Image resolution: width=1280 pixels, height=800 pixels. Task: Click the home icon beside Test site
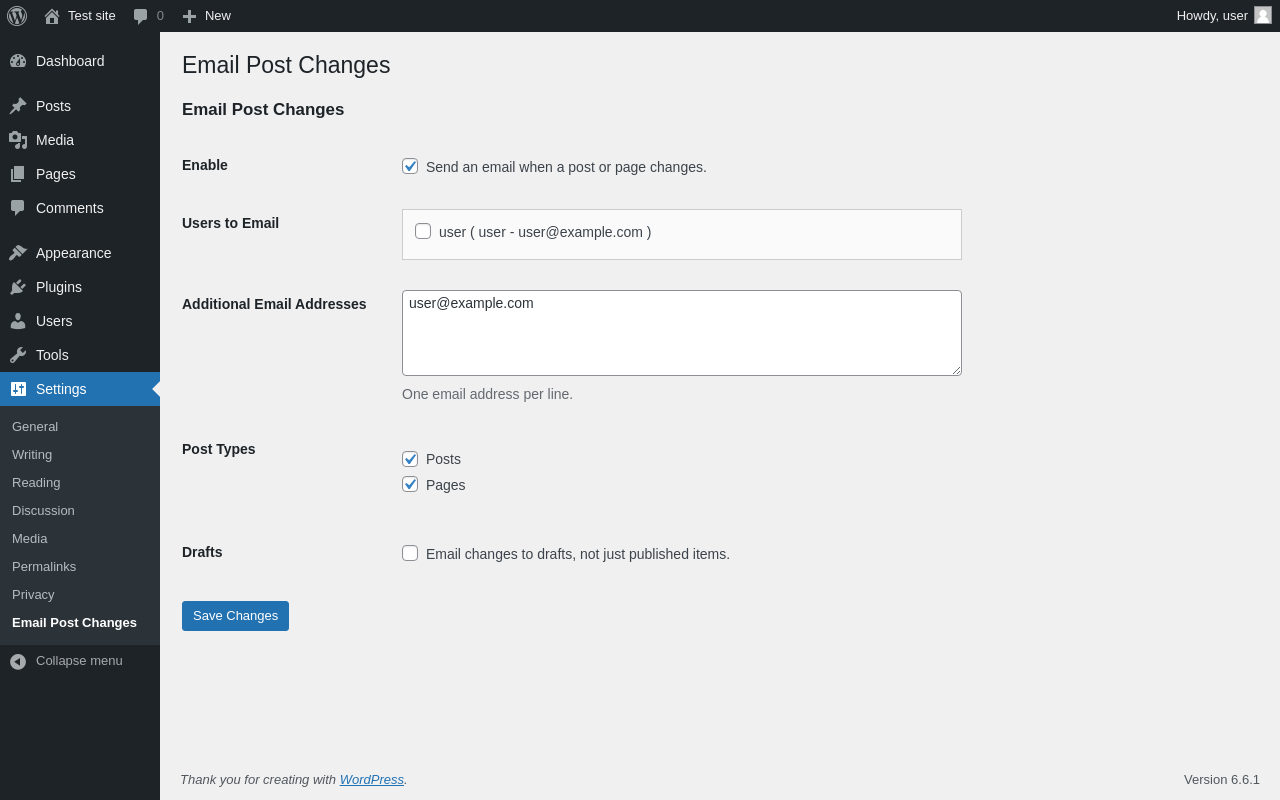pyautogui.click(x=52, y=16)
